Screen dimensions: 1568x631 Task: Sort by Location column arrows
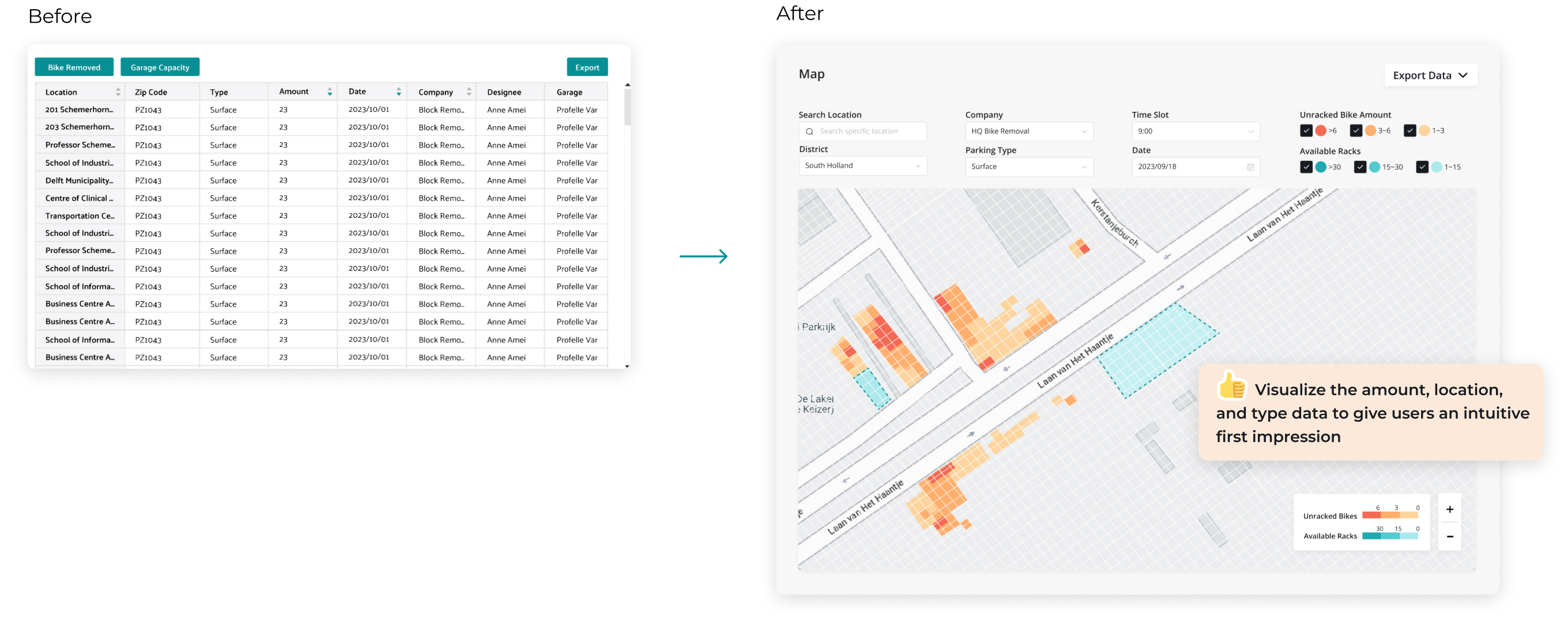118,92
